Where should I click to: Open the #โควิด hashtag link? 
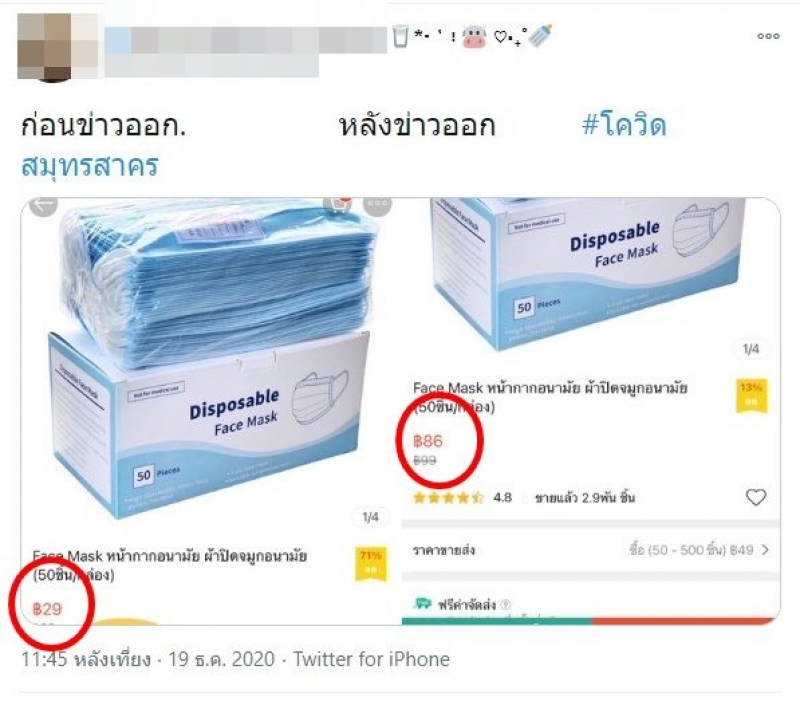624,125
